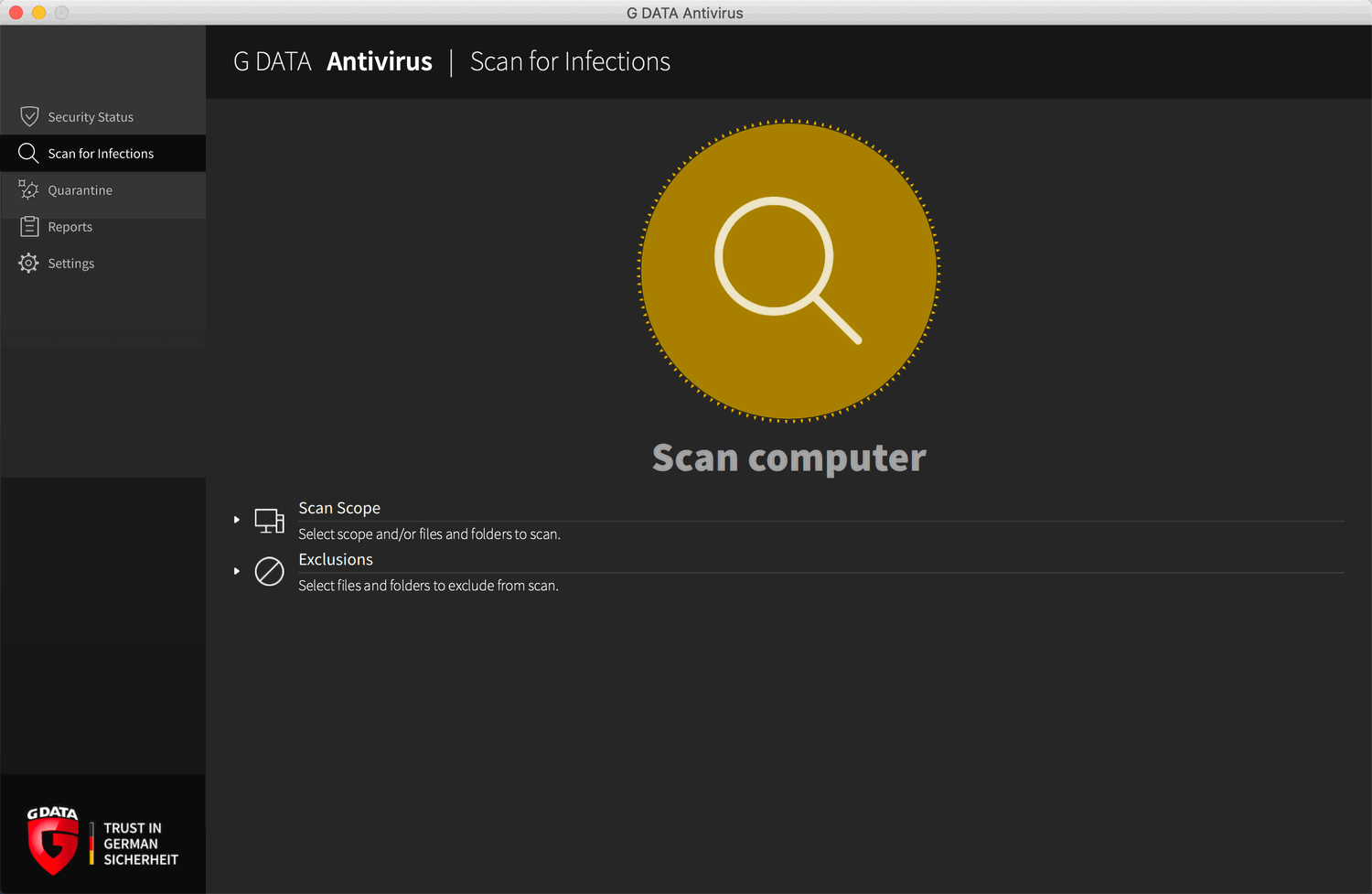Click the Exclusions crossed-circle icon
The height and width of the screenshot is (894, 1372).
point(269,572)
